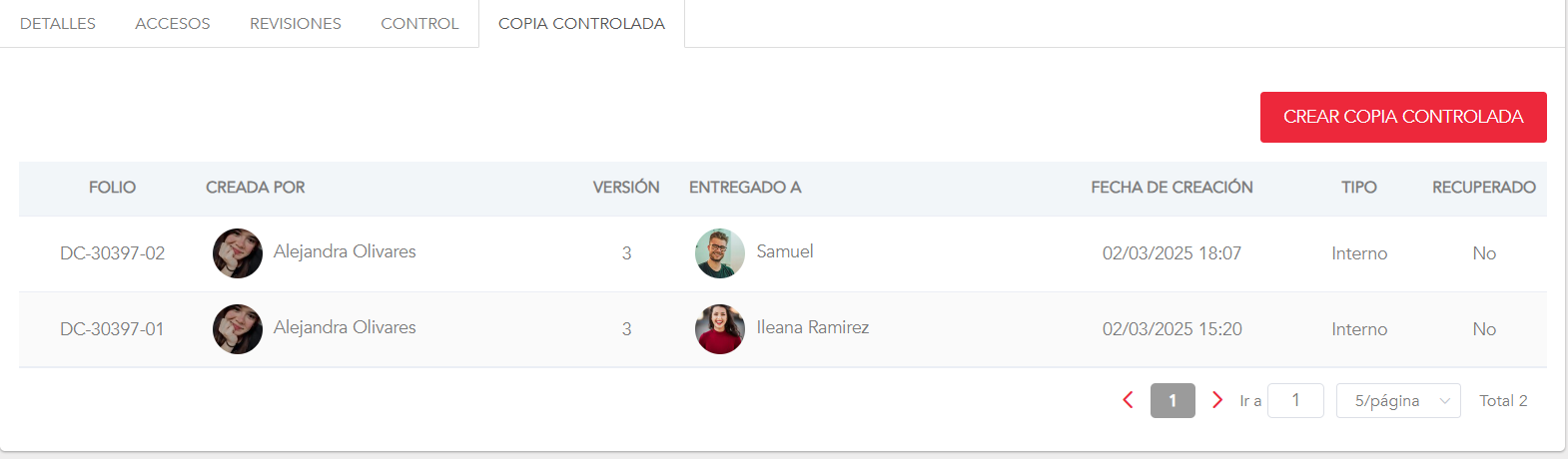Image resolution: width=1568 pixels, height=459 pixels.
Task: Open folio DC-30397-01 row
Action: 112,329
